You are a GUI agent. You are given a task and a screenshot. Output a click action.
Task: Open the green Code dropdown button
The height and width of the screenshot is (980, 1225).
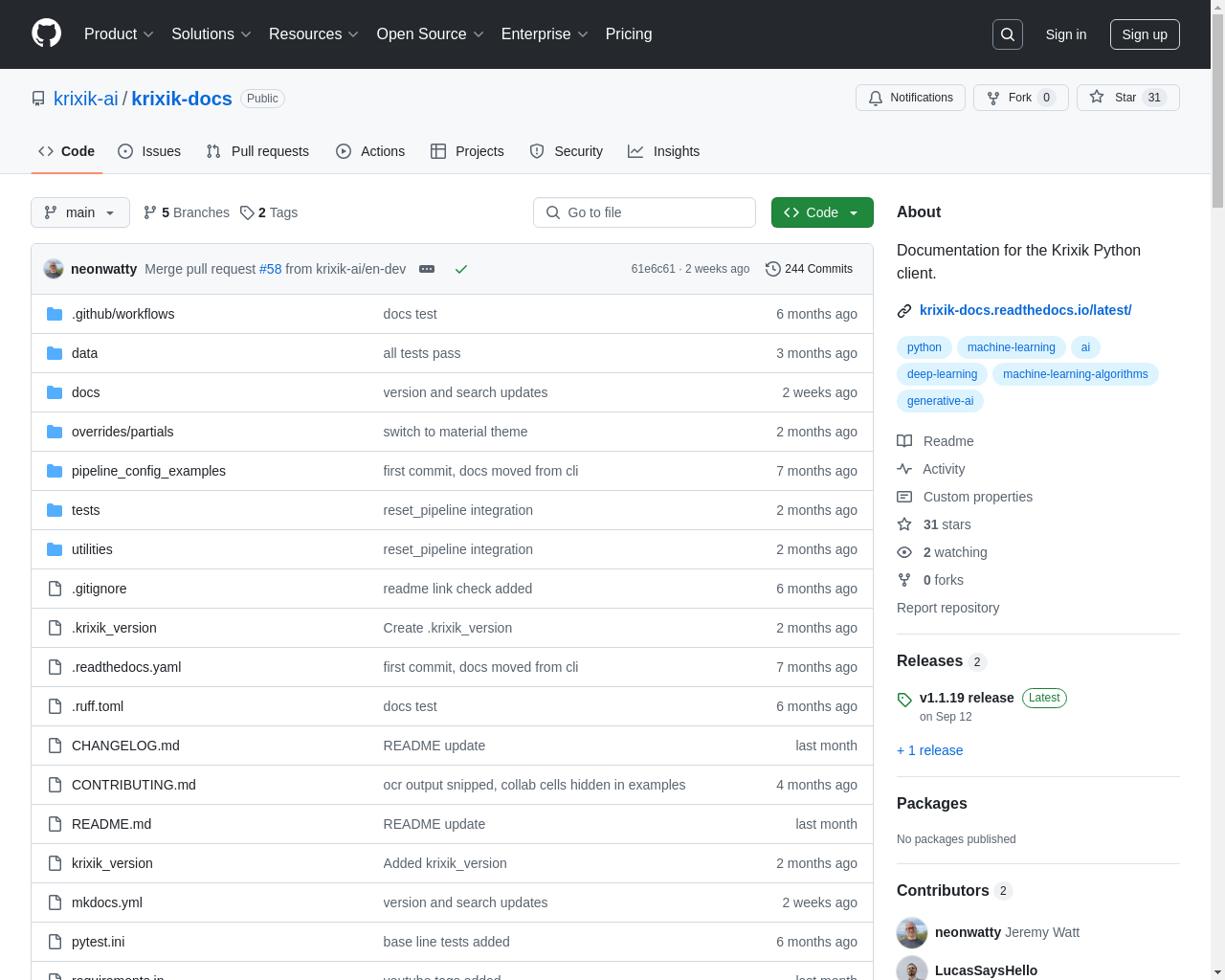[x=822, y=212]
